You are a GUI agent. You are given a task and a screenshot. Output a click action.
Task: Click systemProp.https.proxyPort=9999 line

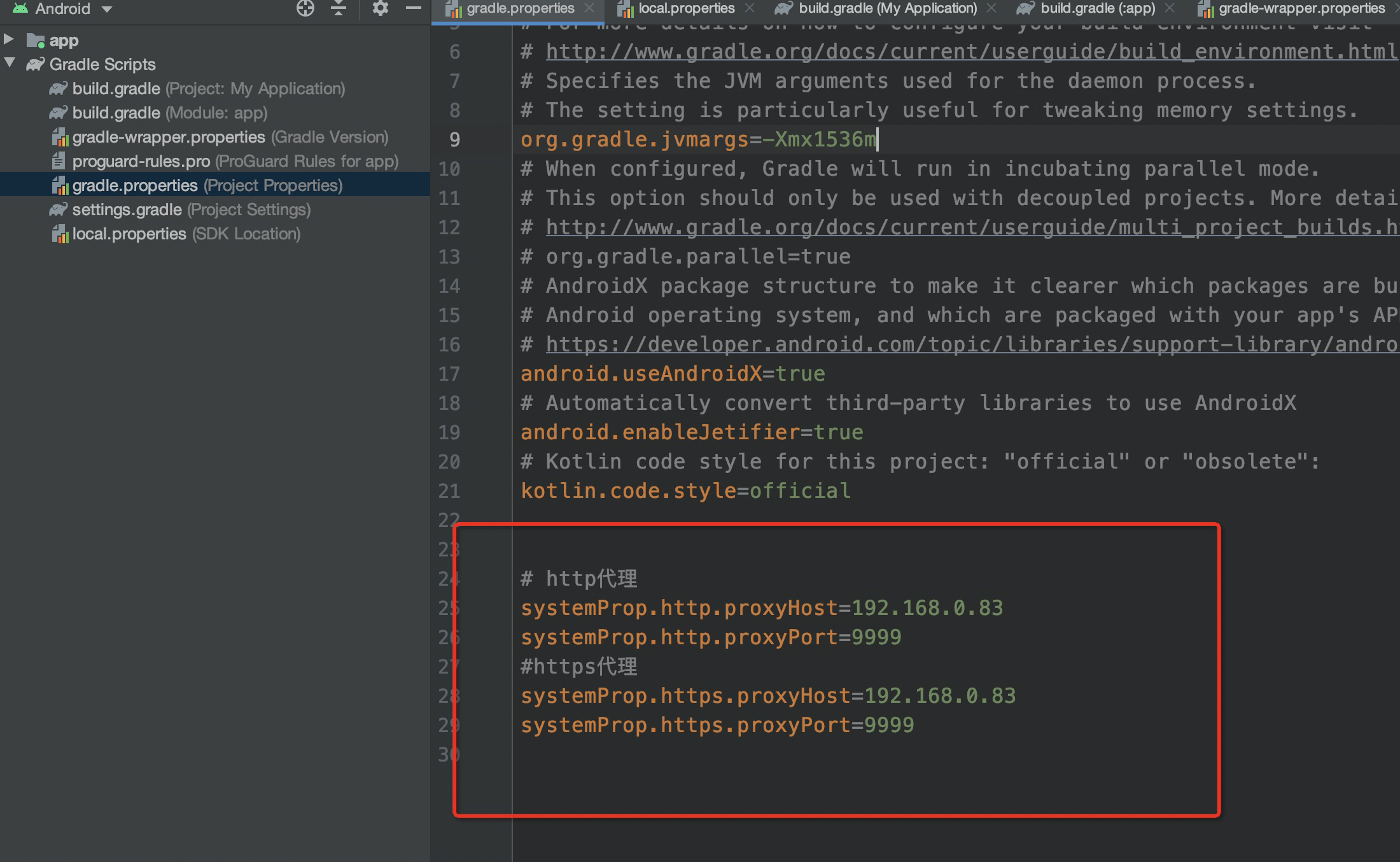pyautogui.click(x=717, y=725)
